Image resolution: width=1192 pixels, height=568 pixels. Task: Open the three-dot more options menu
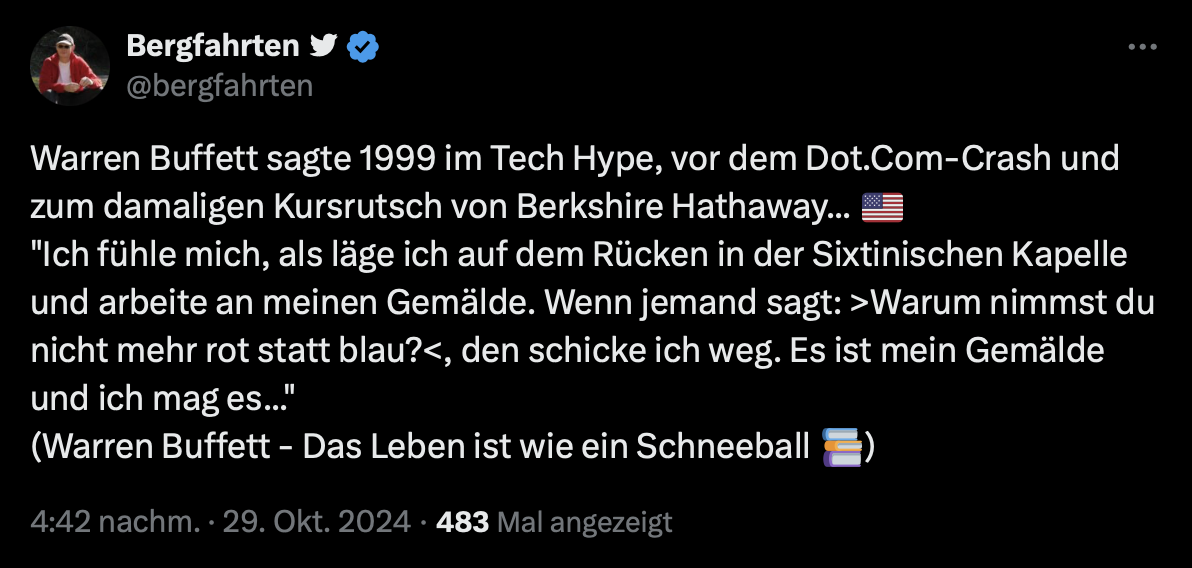(1141, 47)
